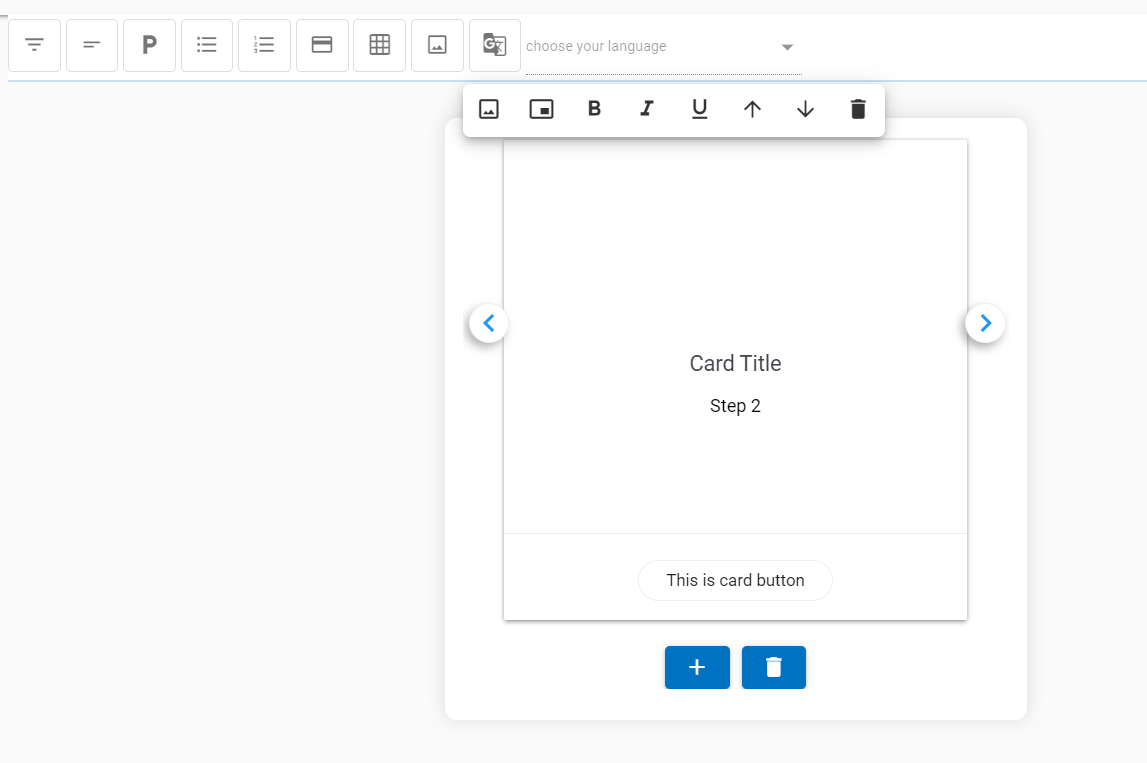
Task: Insert a bulleted list
Action: 206,45
